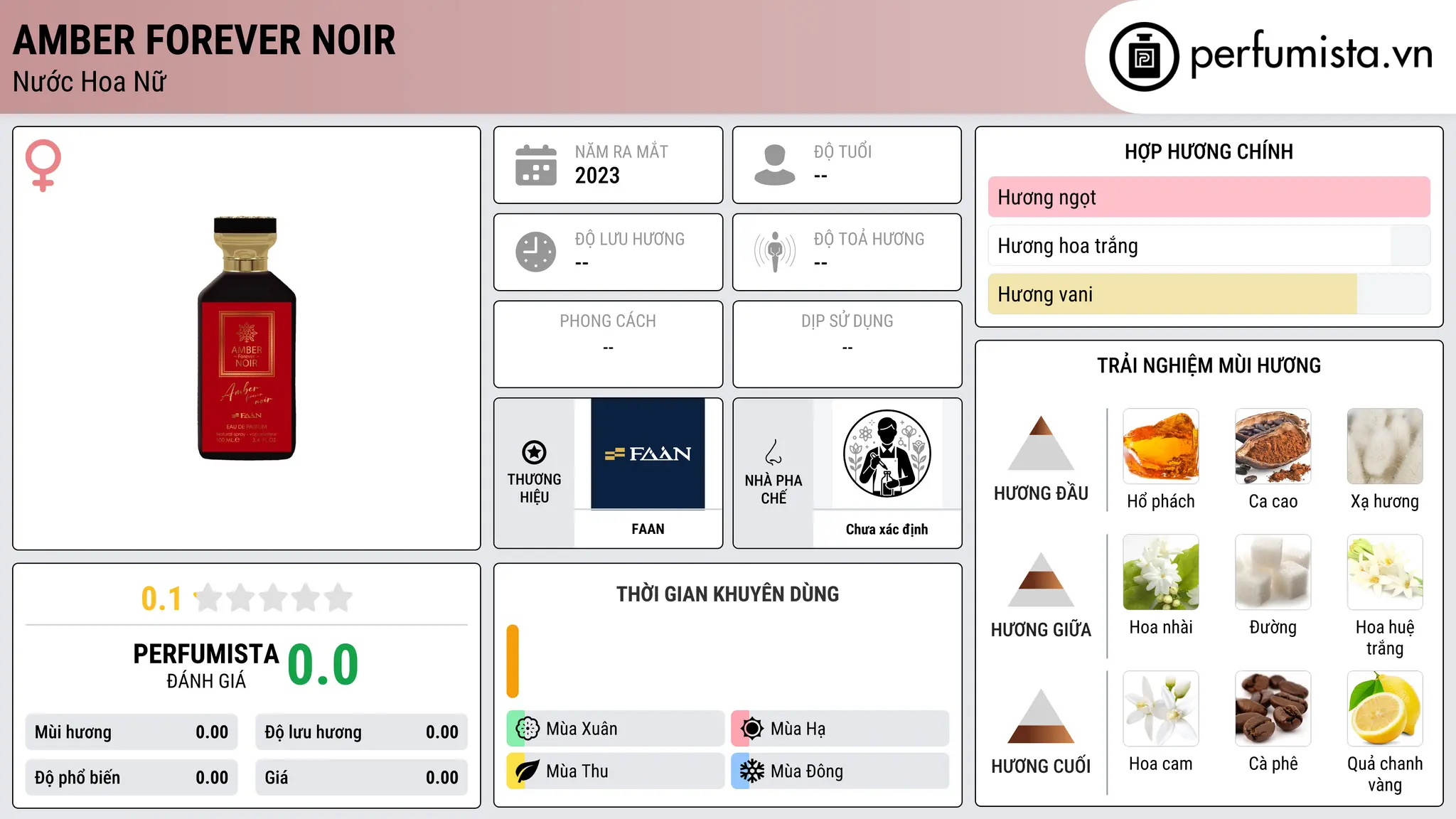This screenshot has width=1456, height=819.
Task: Click the HỢP HƯƠNG CHÍNH heading
Action: click(1209, 151)
